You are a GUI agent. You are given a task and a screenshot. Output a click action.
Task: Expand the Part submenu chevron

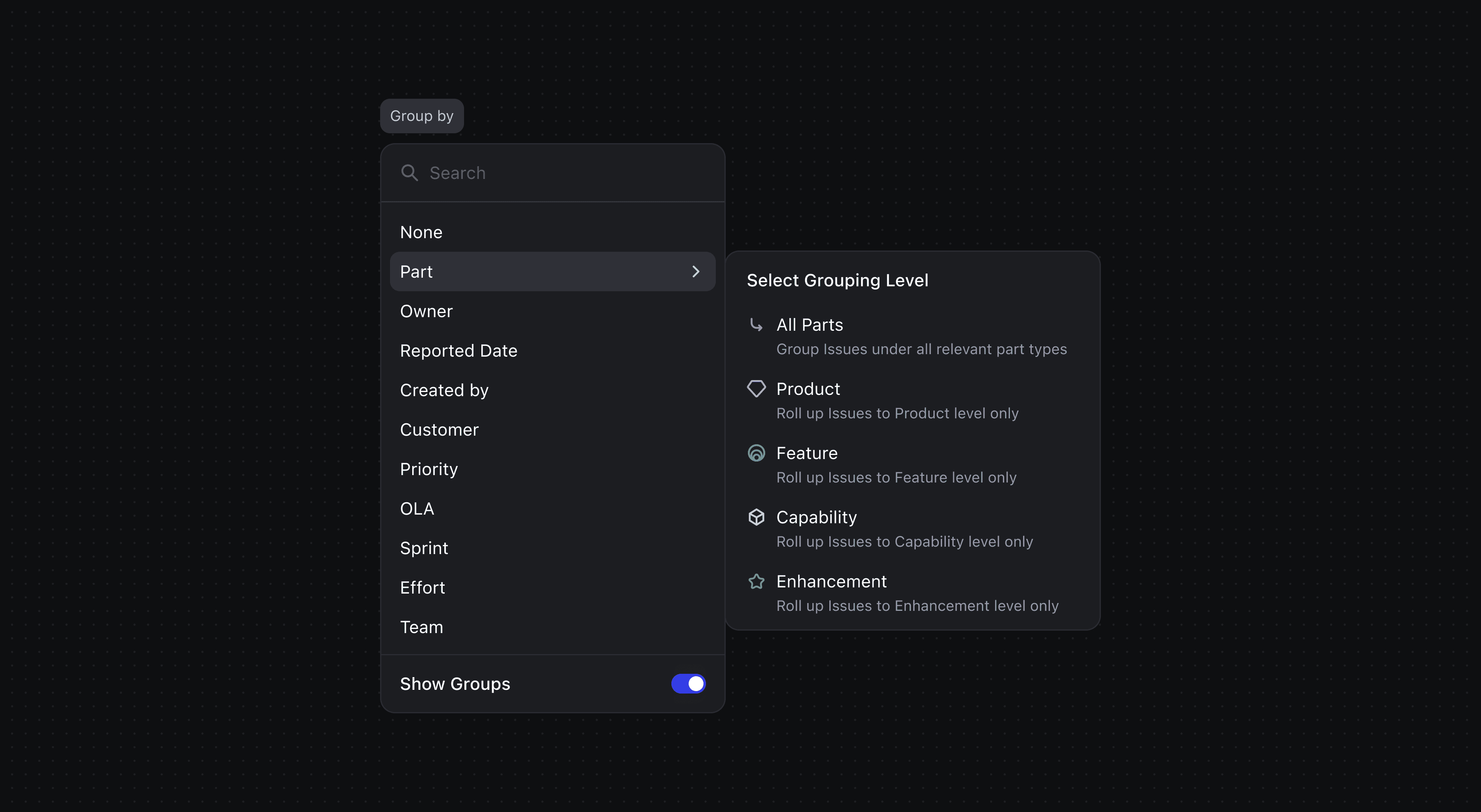(696, 271)
